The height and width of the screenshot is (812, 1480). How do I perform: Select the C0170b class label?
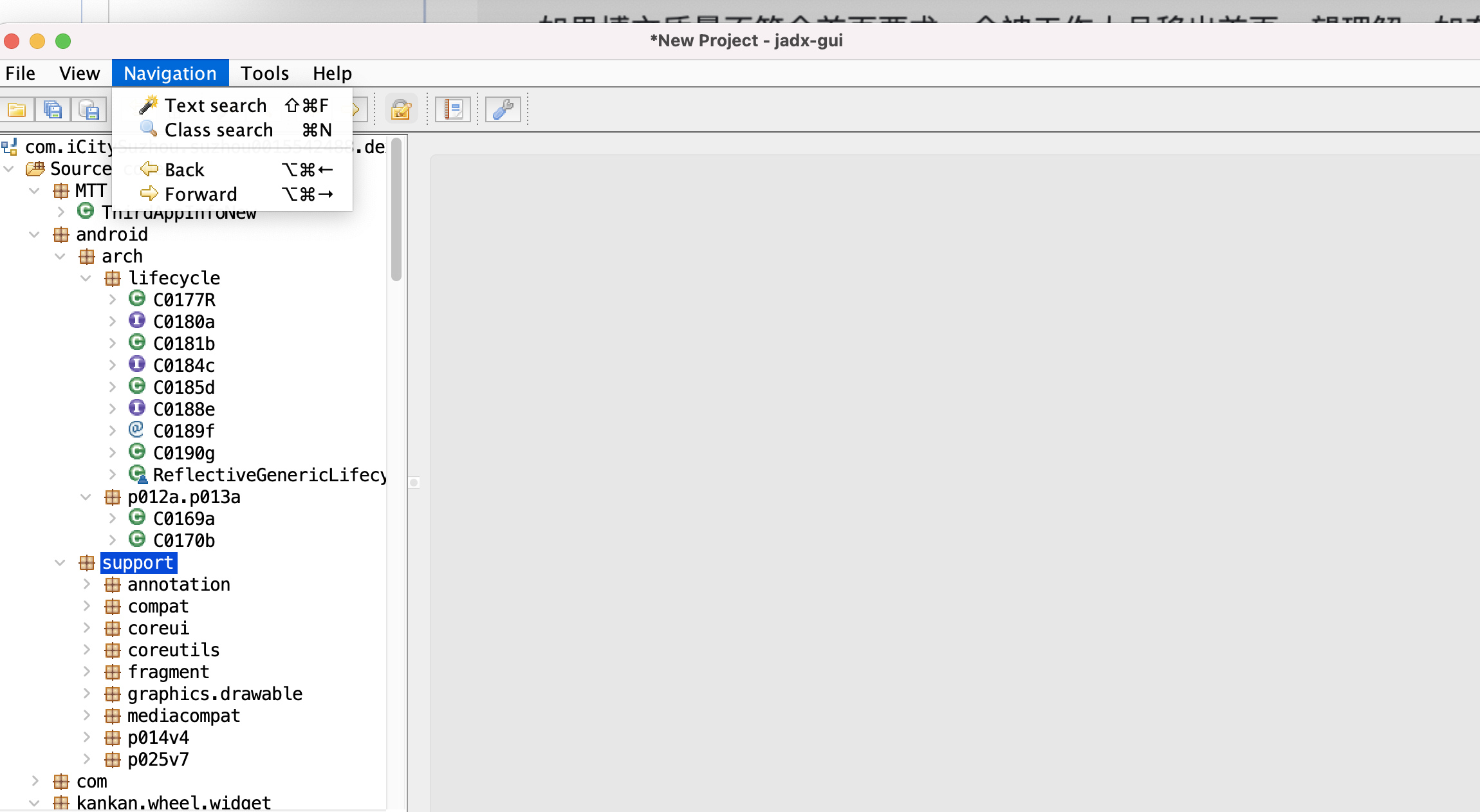184,540
